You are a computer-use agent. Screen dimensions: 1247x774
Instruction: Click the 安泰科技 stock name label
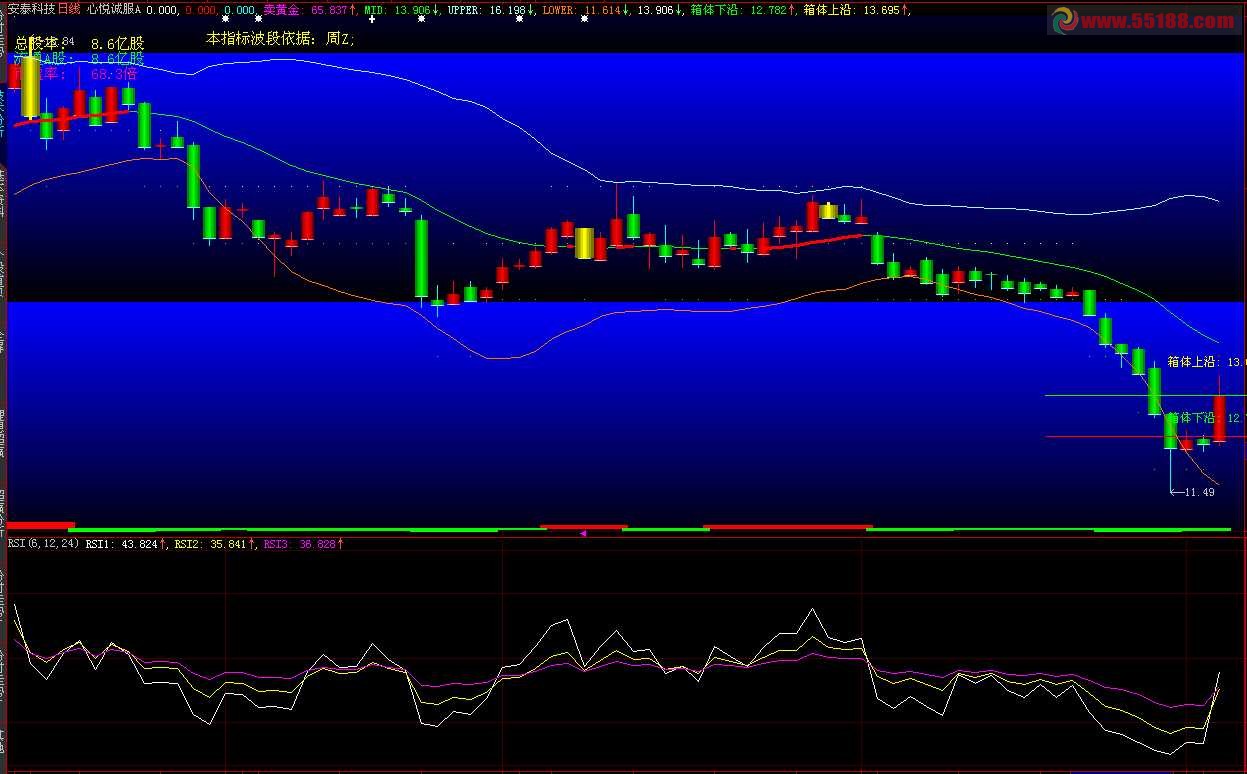(x=31, y=9)
